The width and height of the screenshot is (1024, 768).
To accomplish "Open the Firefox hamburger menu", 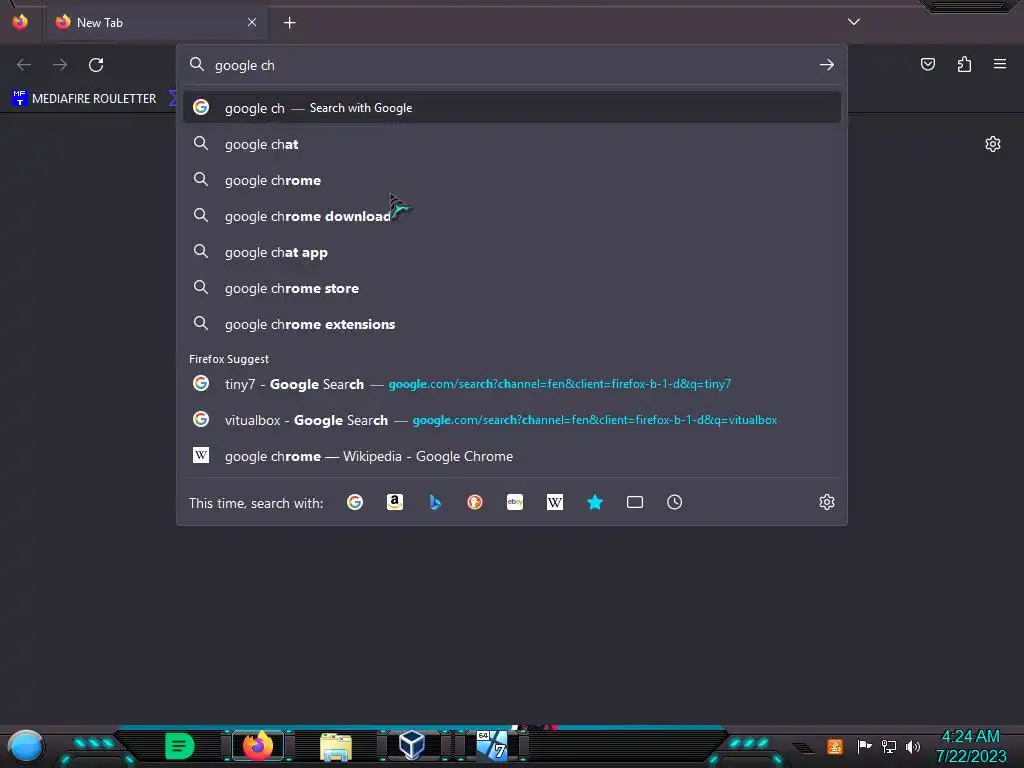I will tap(1000, 64).
